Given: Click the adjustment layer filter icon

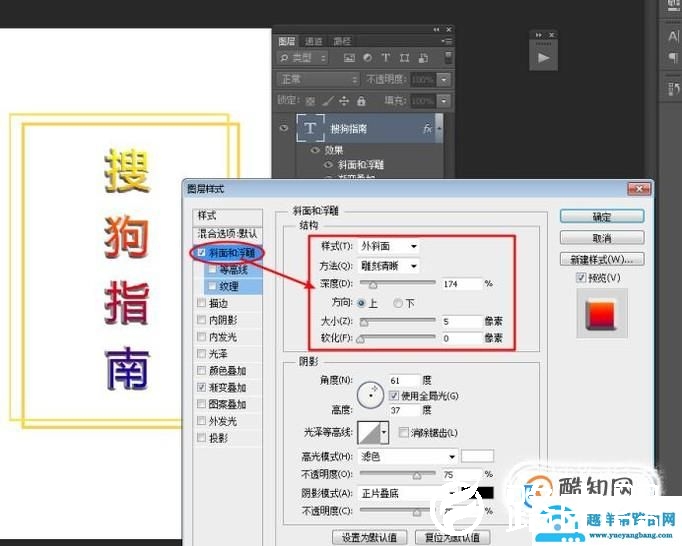Looking at the screenshot, I should [x=368, y=58].
